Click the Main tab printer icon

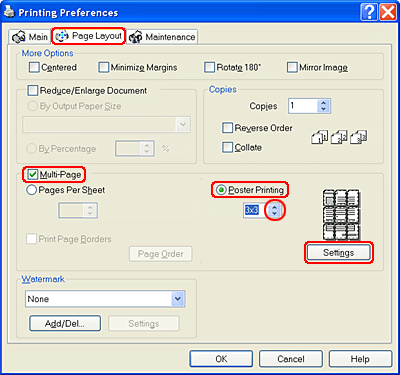point(19,37)
